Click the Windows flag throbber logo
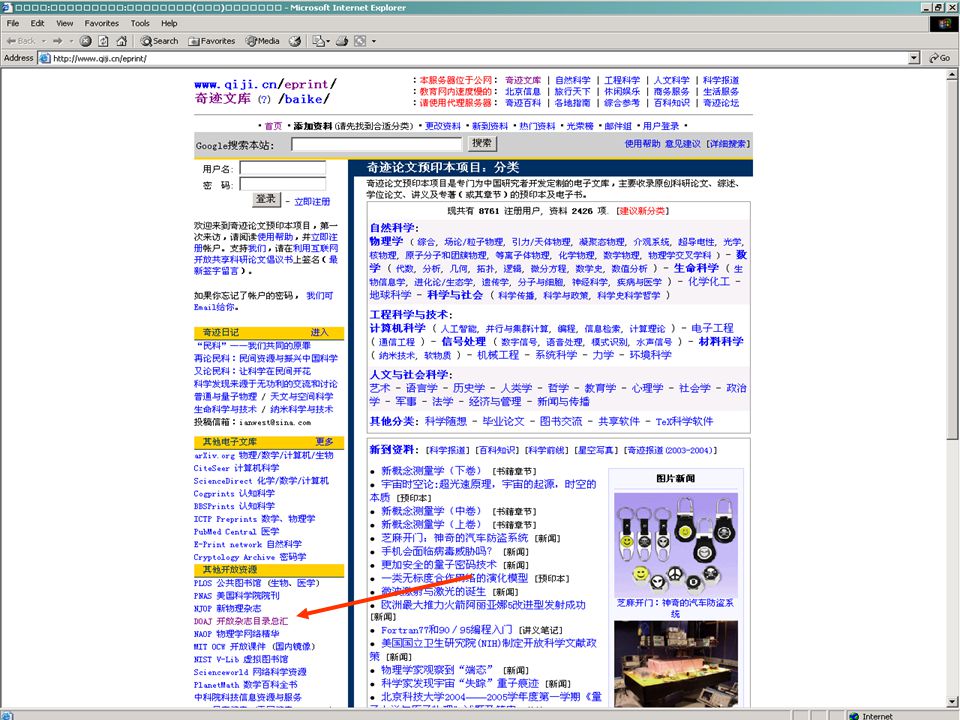This screenshot has width=960, height=720. coord(944,24)
